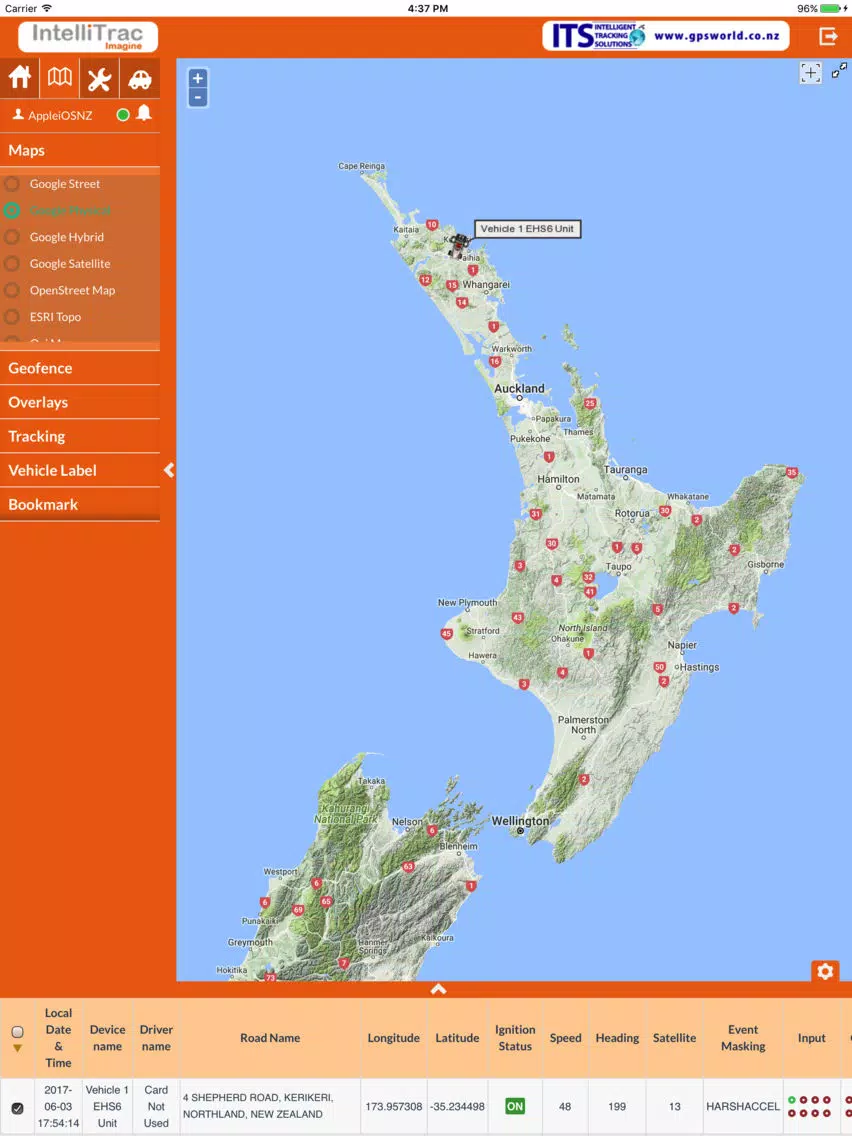Click the Input status dots cell
This screenshot has width=852, height=1136.
[x=809, y=1106]
